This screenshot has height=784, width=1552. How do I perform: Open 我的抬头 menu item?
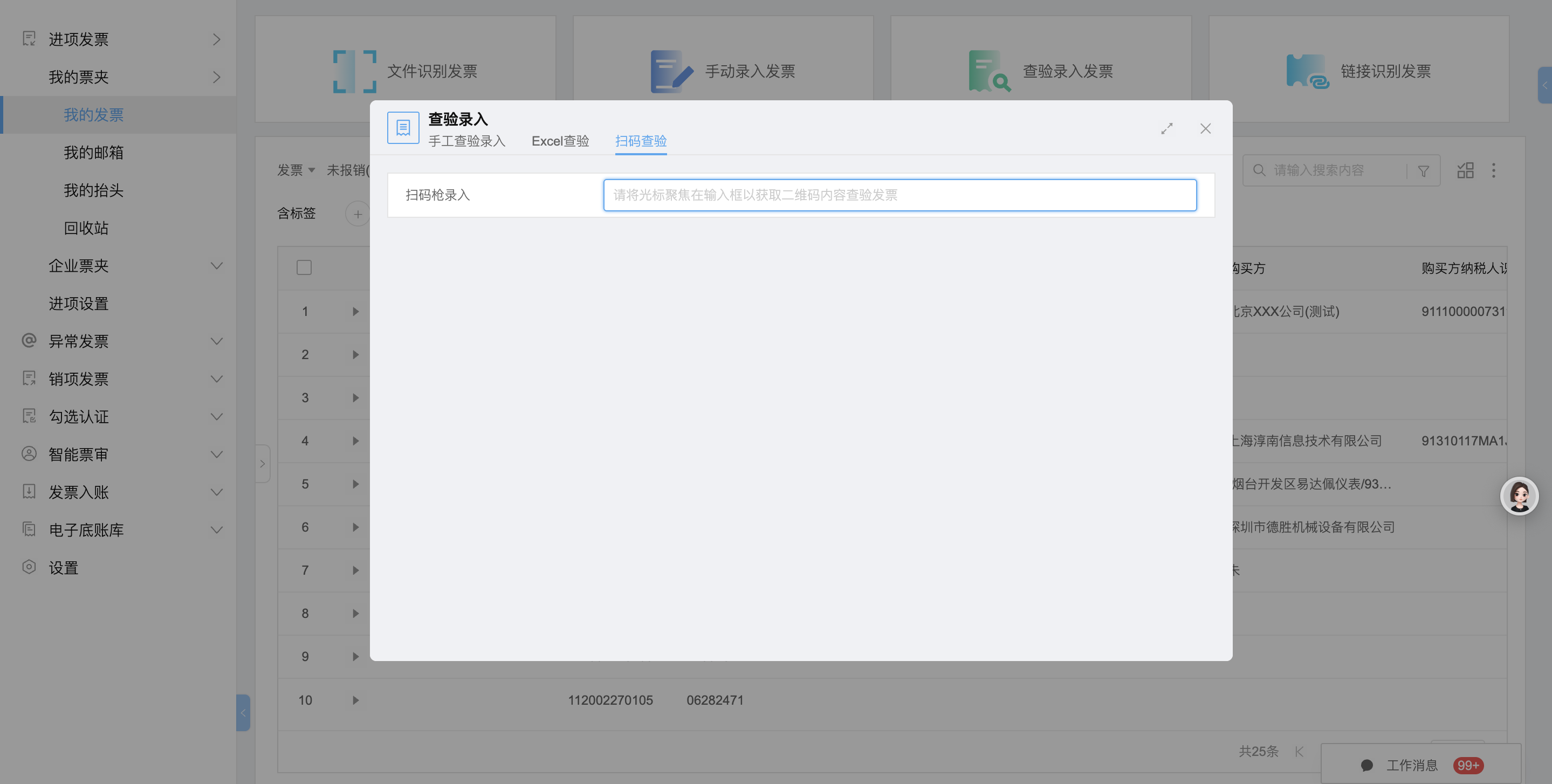[x=93, y=190]
